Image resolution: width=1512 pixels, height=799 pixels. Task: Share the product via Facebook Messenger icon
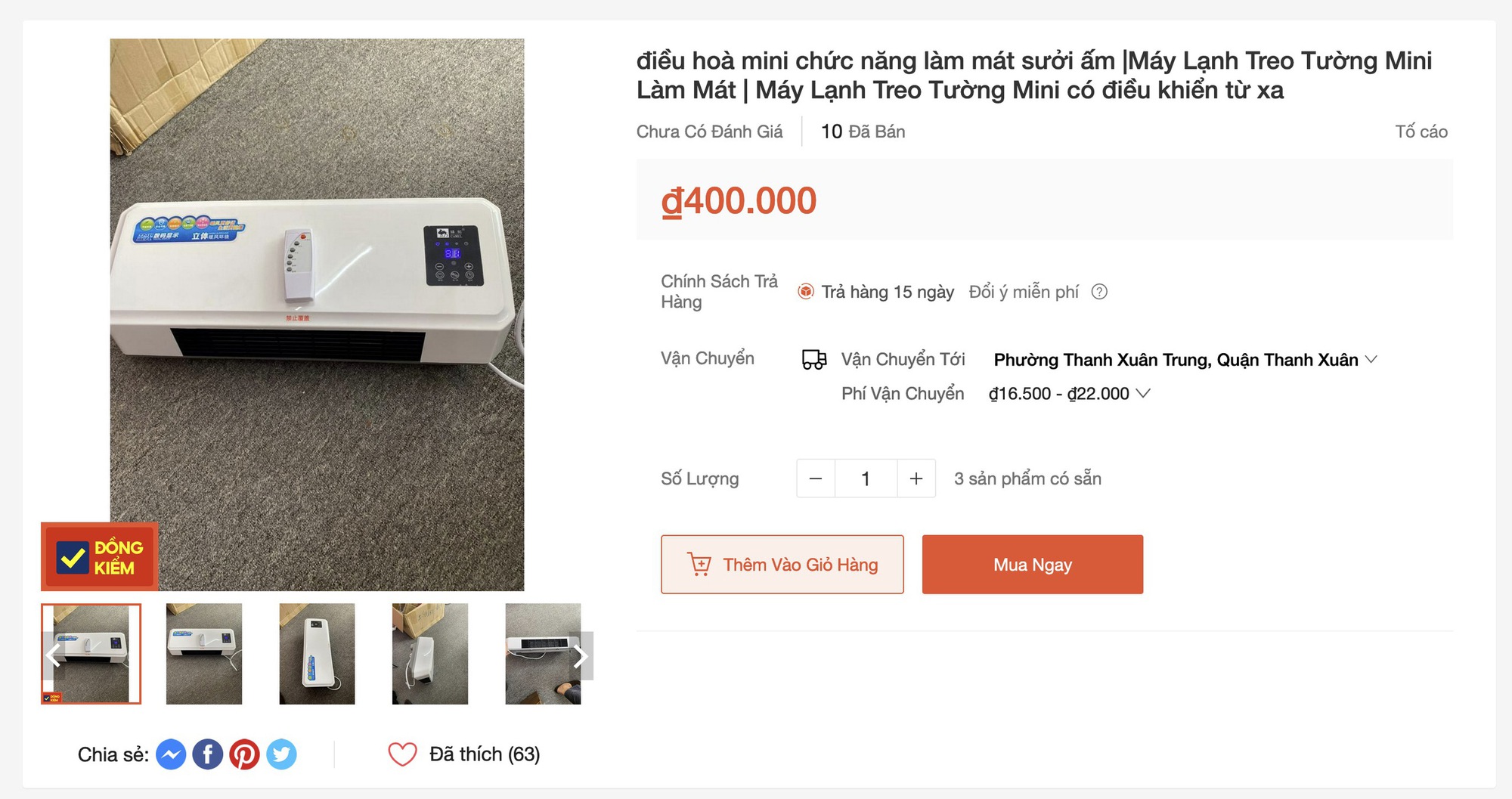click(x=171, y=754)
